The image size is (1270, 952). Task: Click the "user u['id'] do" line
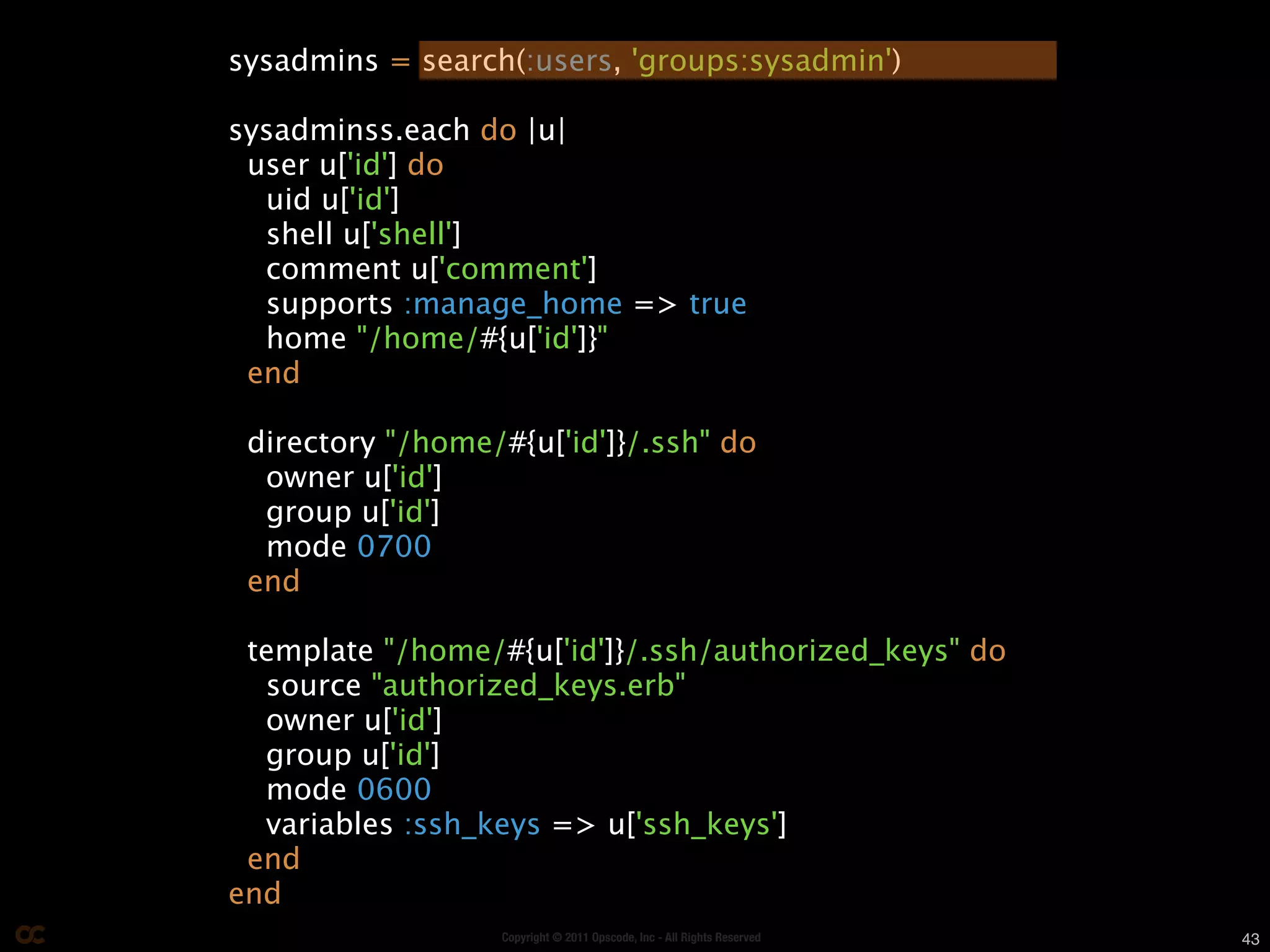[345, 165]
